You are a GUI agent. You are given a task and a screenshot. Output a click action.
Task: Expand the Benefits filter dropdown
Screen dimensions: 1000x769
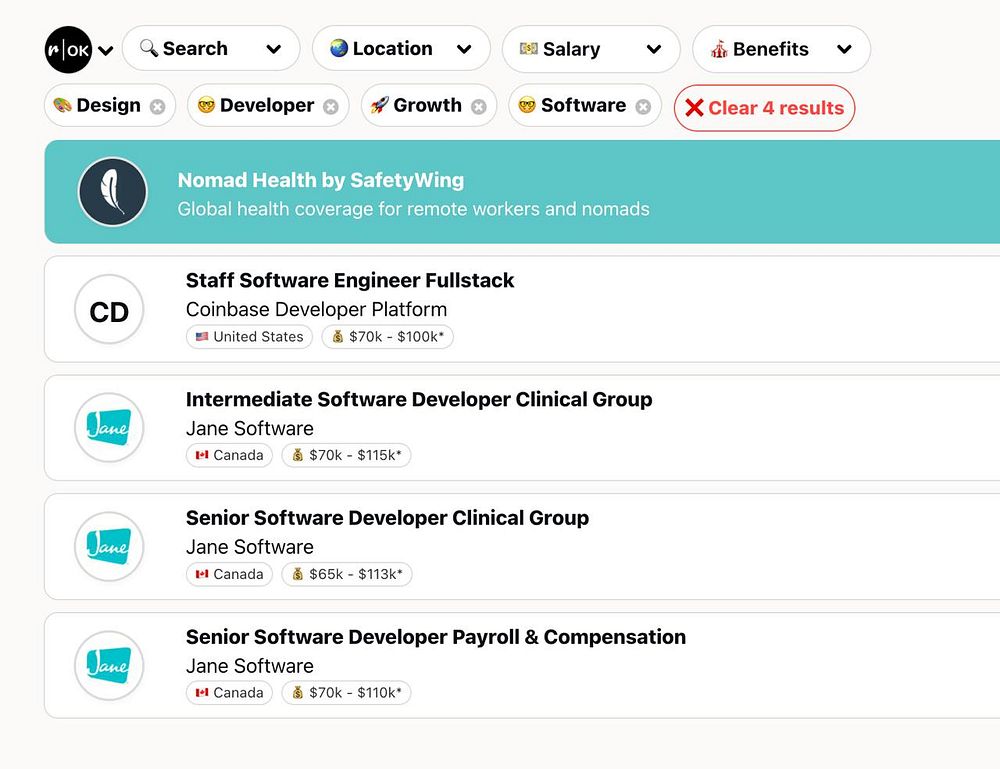point(780,49)
